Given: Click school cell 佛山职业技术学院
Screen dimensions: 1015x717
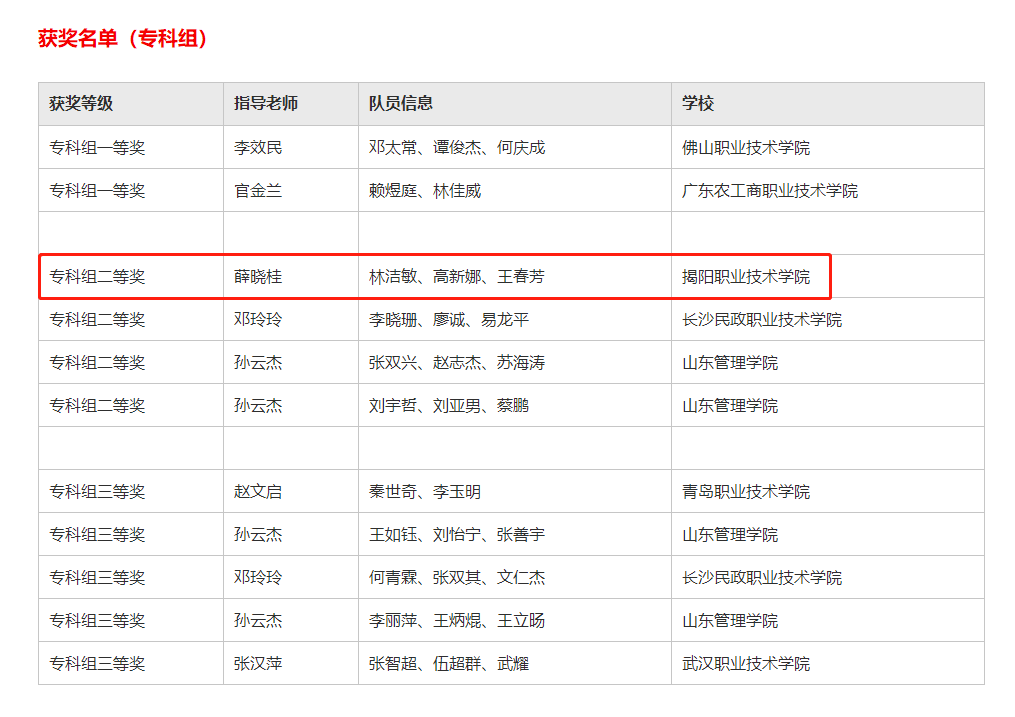Looking at the screenshot, I should 746,148.
